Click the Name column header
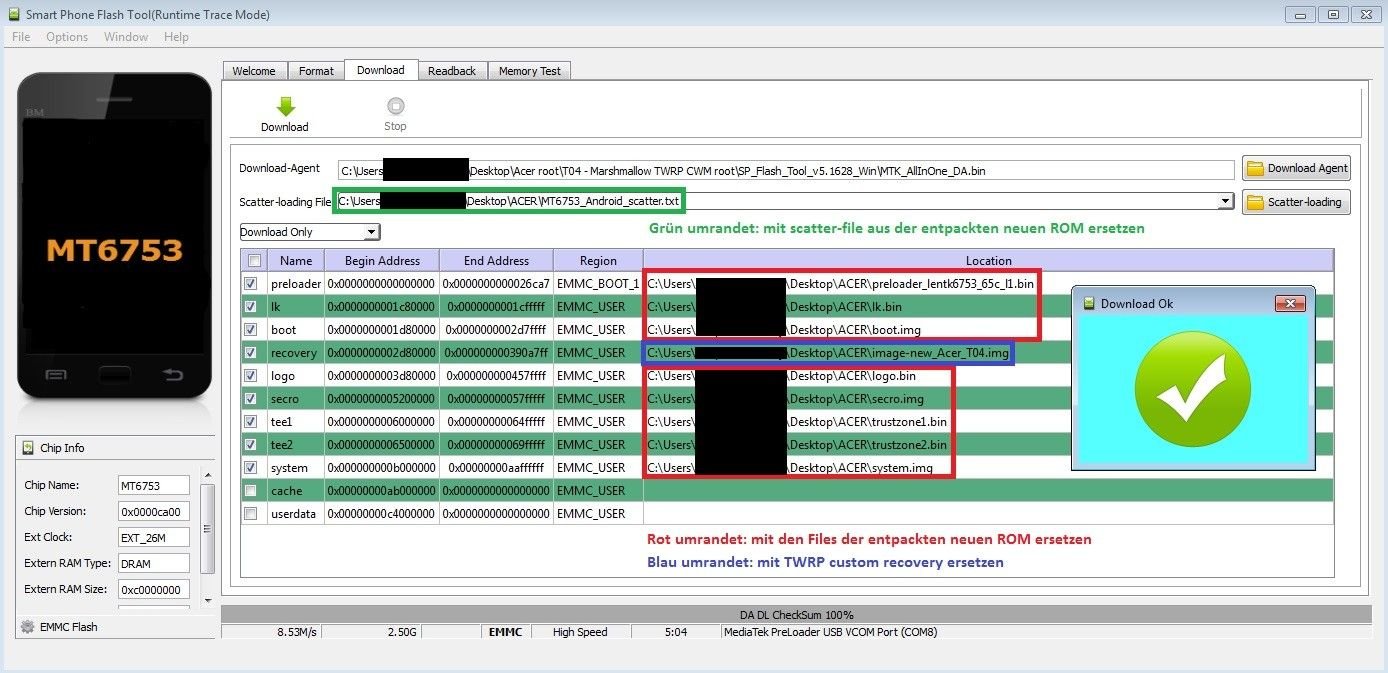 [x=296, y=261]
